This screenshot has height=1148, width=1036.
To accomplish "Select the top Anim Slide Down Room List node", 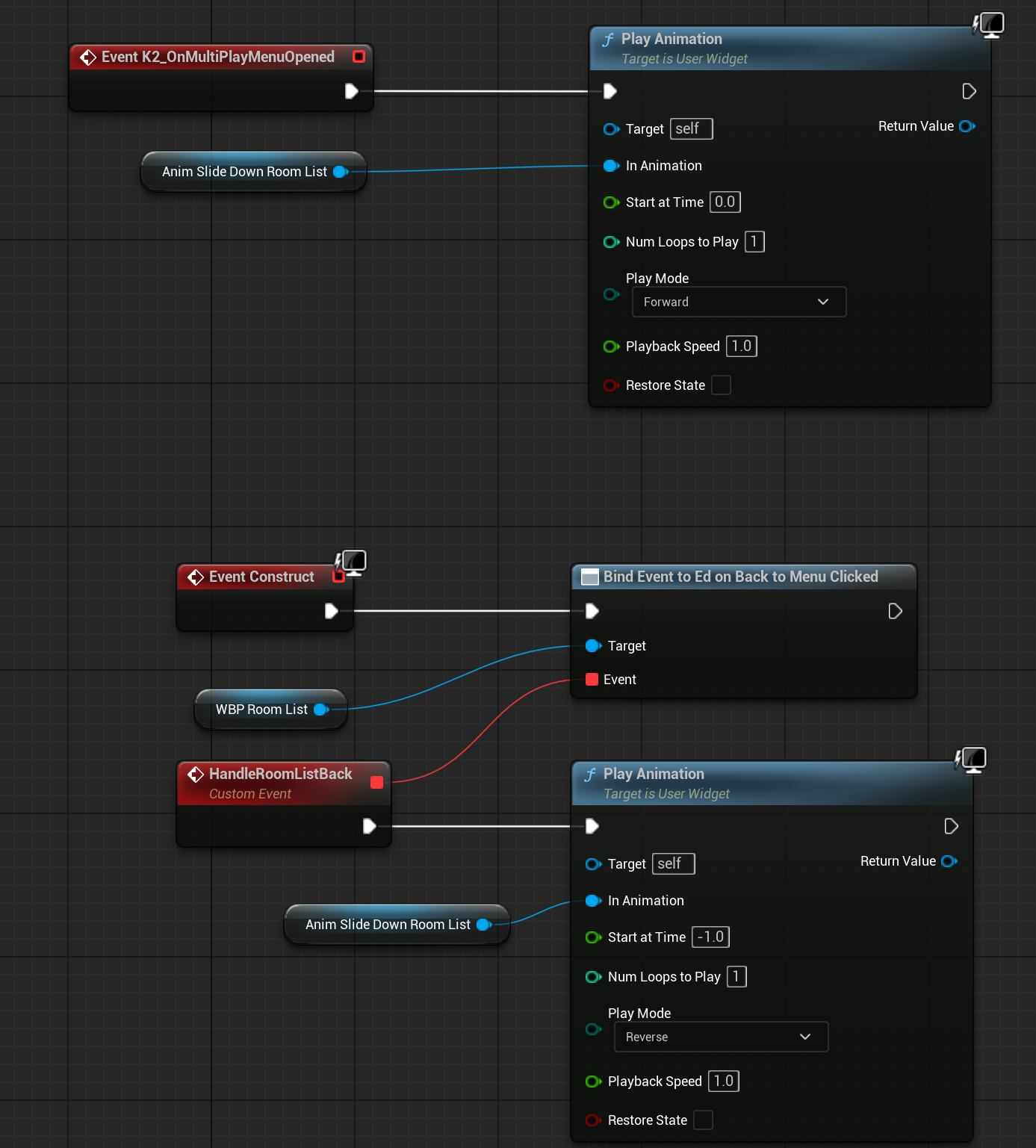I will click(253, 172).
